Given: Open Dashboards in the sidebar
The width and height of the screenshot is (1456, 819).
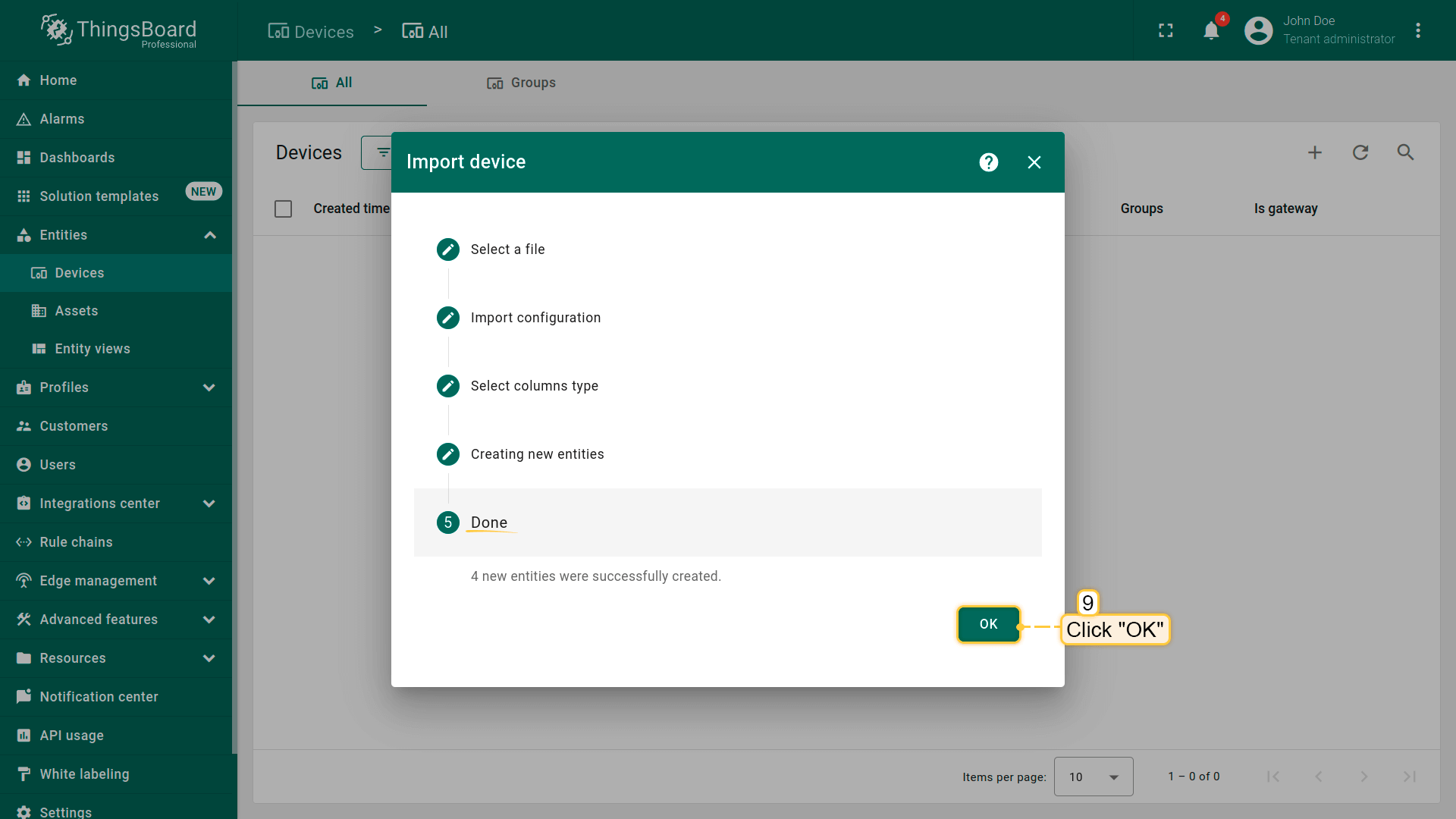Looking at the screenshot, I should 77,158.
